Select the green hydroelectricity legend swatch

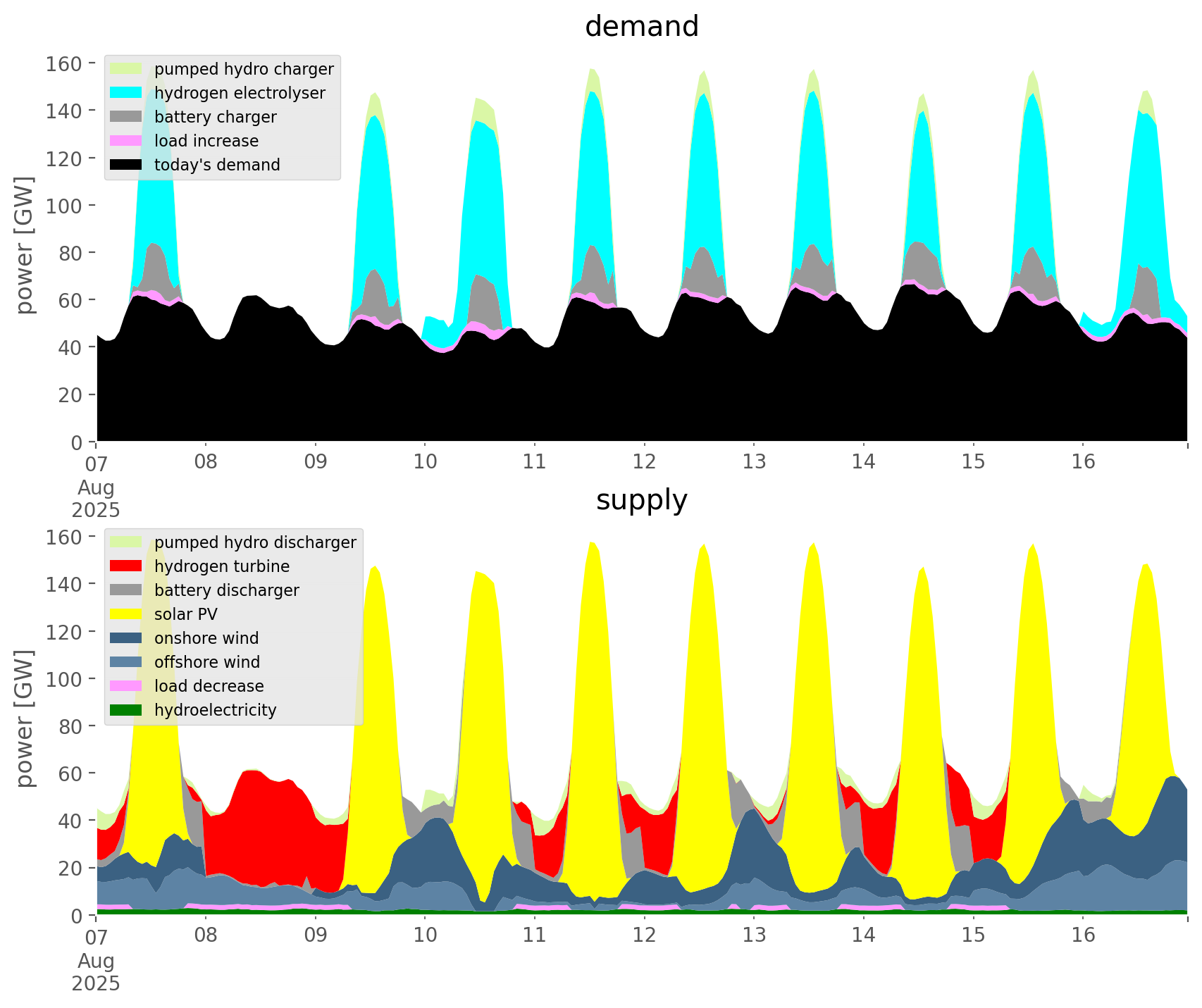point(126,710)
